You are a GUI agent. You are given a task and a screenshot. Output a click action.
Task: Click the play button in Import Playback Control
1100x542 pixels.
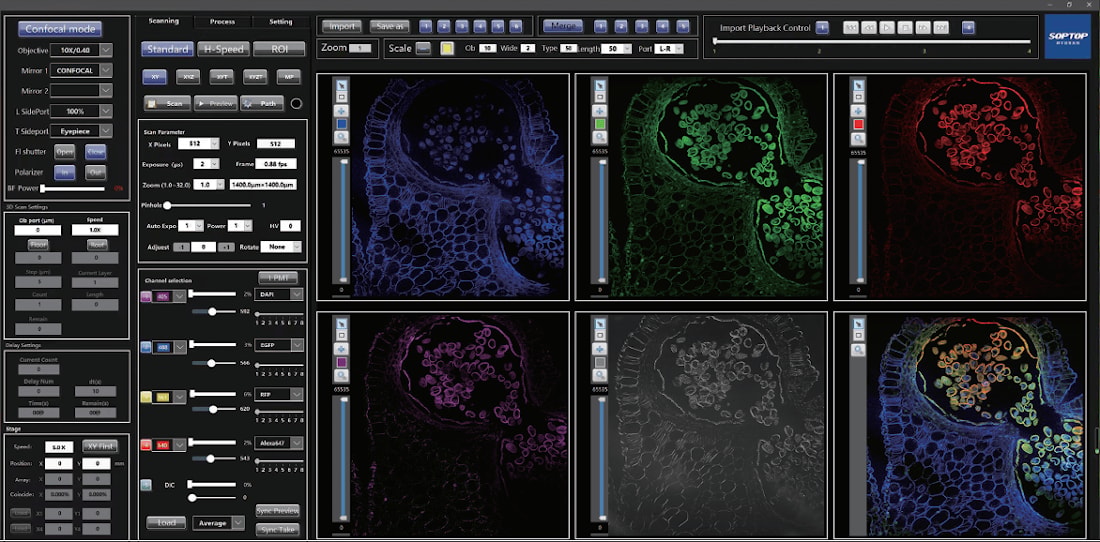pyautogui.click(x=887, y=28)
